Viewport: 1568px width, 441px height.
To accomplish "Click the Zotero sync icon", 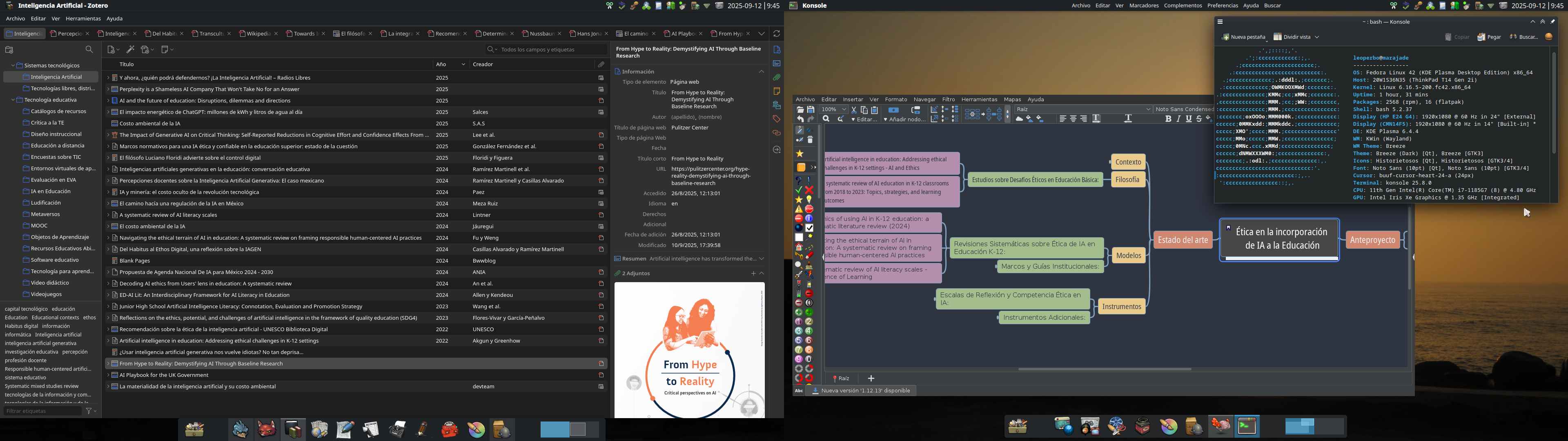I will (x=776, y=33).
